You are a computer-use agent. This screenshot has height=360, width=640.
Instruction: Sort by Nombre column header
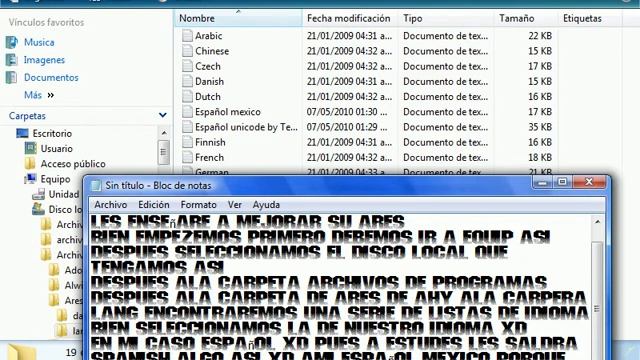coord(239,18)
